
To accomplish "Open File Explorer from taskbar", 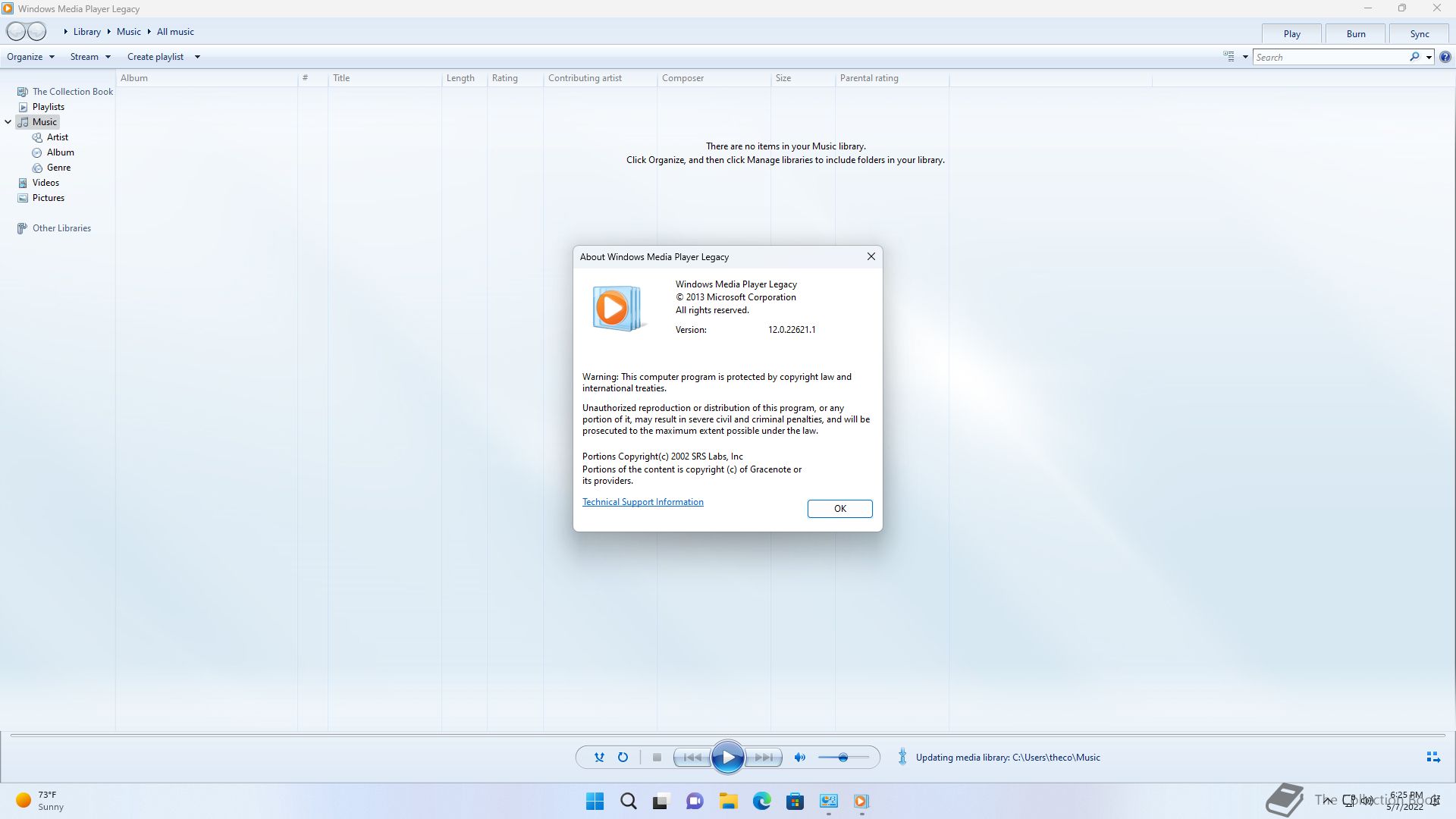I will 728,801.
